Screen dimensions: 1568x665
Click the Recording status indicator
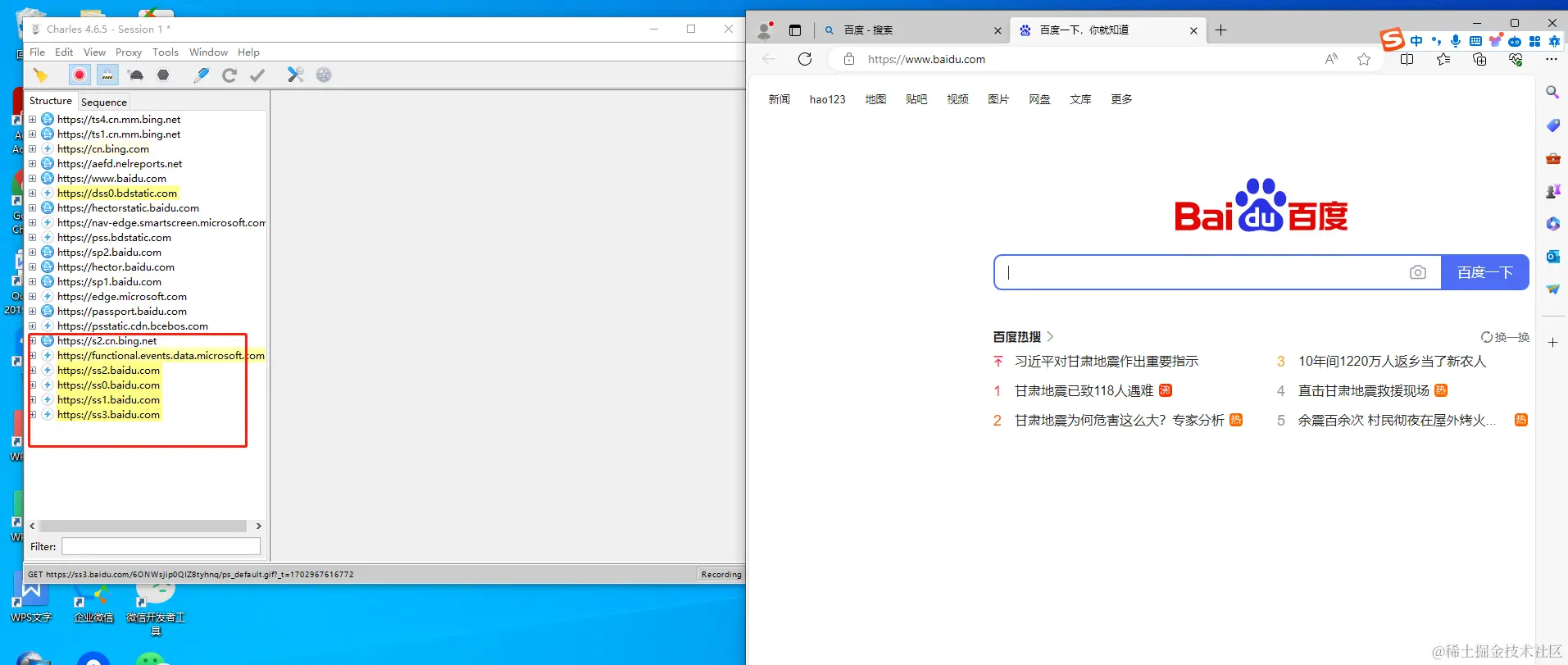(x=721, y=574)
